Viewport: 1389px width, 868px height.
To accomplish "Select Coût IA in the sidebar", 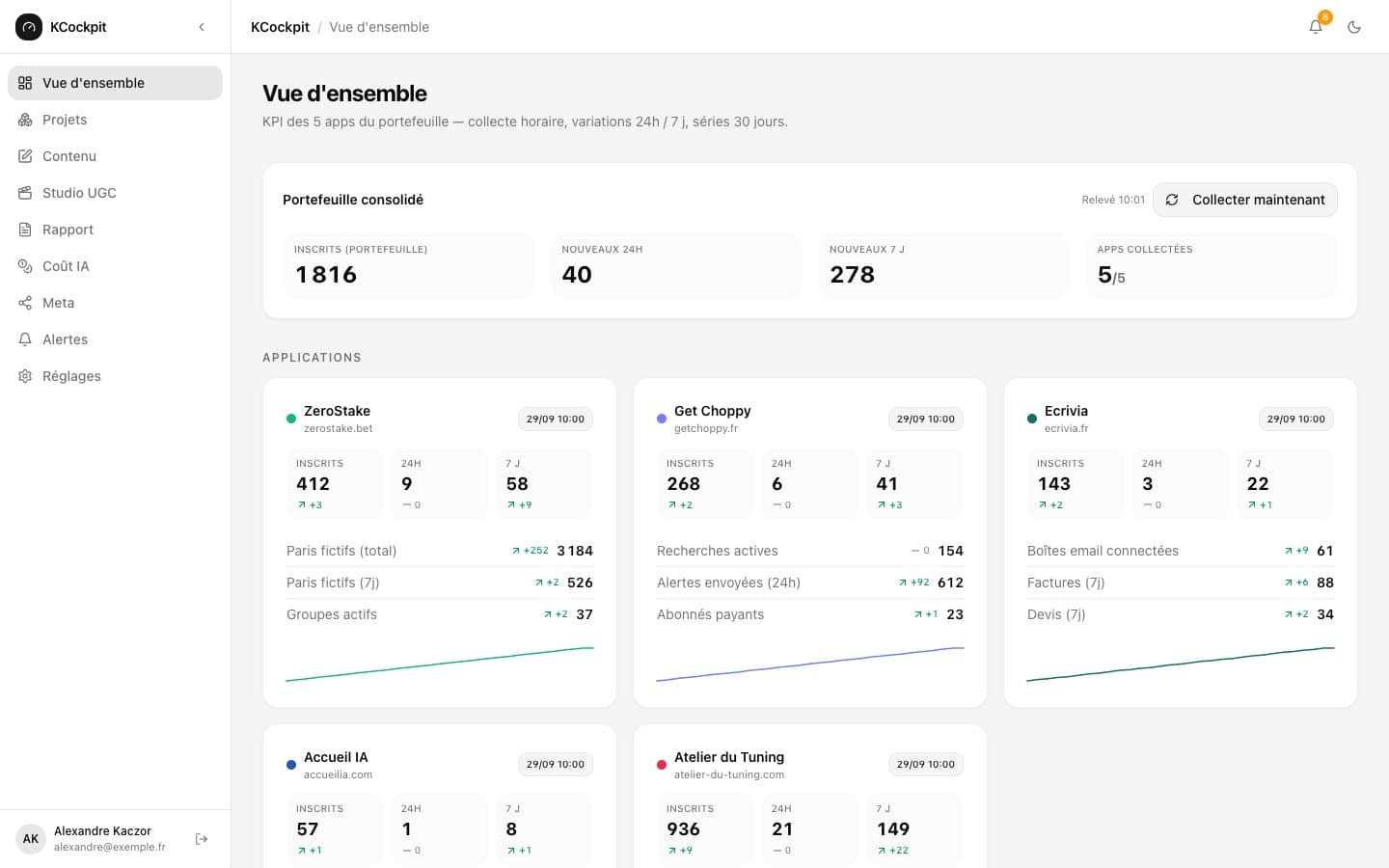I will coord(115,266).
